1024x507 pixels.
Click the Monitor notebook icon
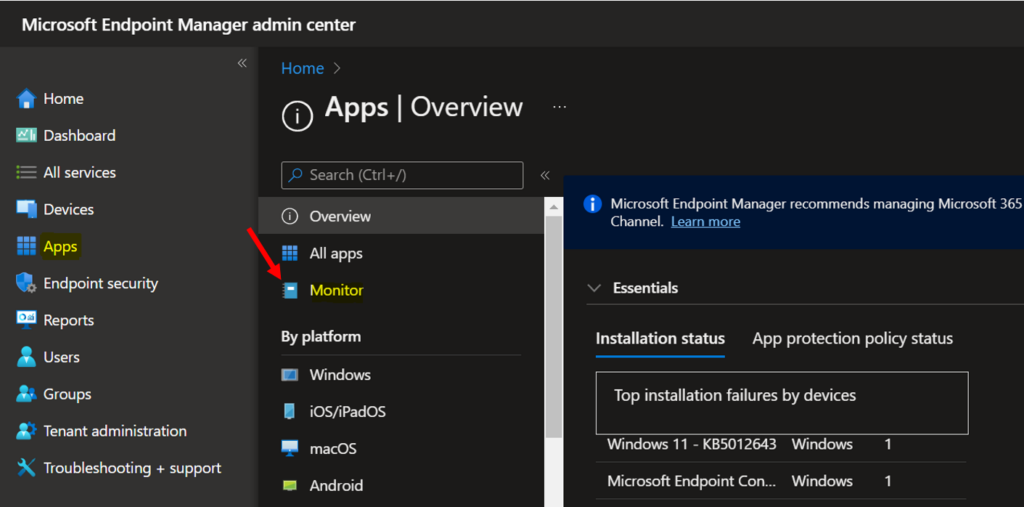coord(290,290)
